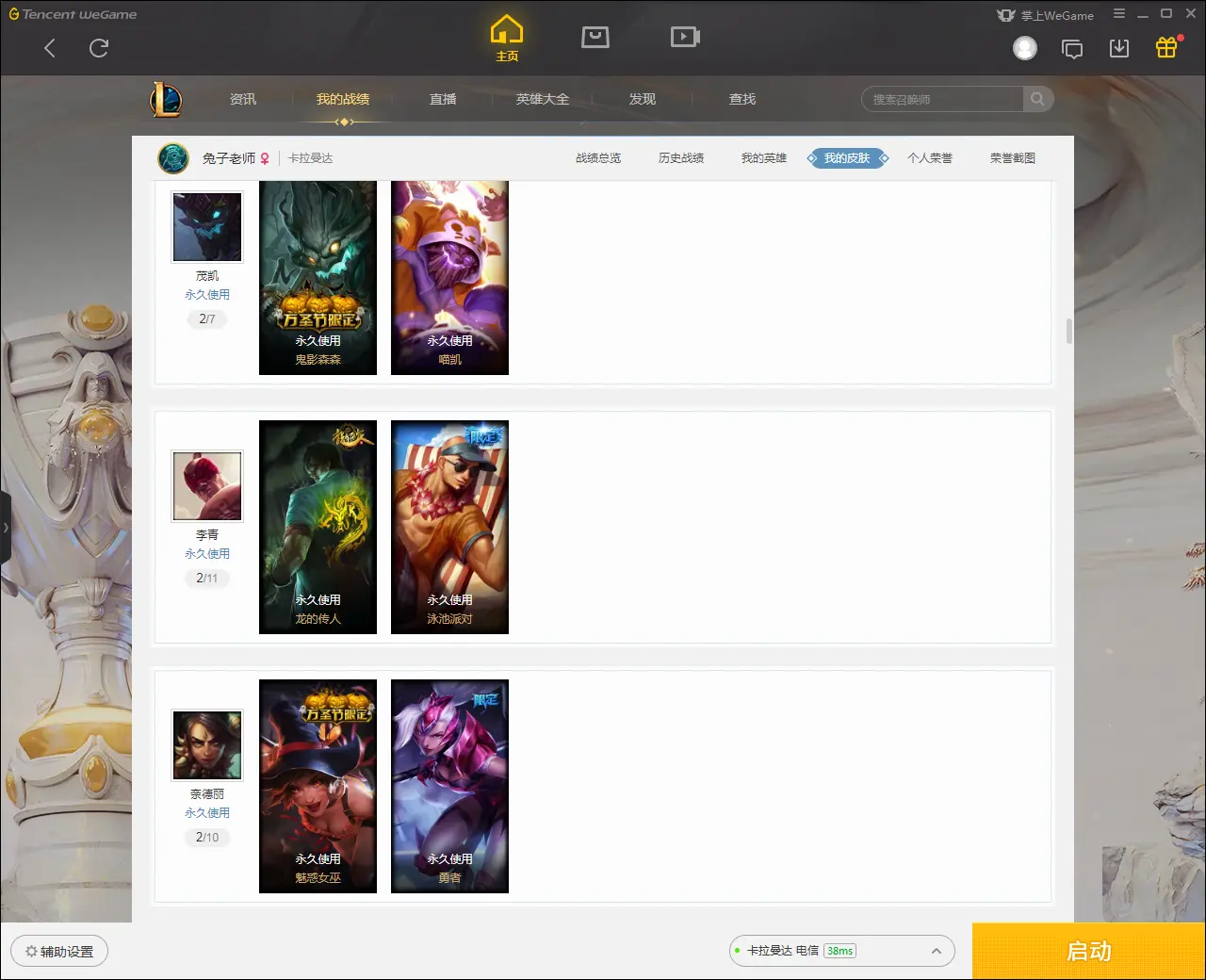Click 永久使用 under 奈德丽
The height and width of the screenshot is (980, 1206).
[207, 813]
